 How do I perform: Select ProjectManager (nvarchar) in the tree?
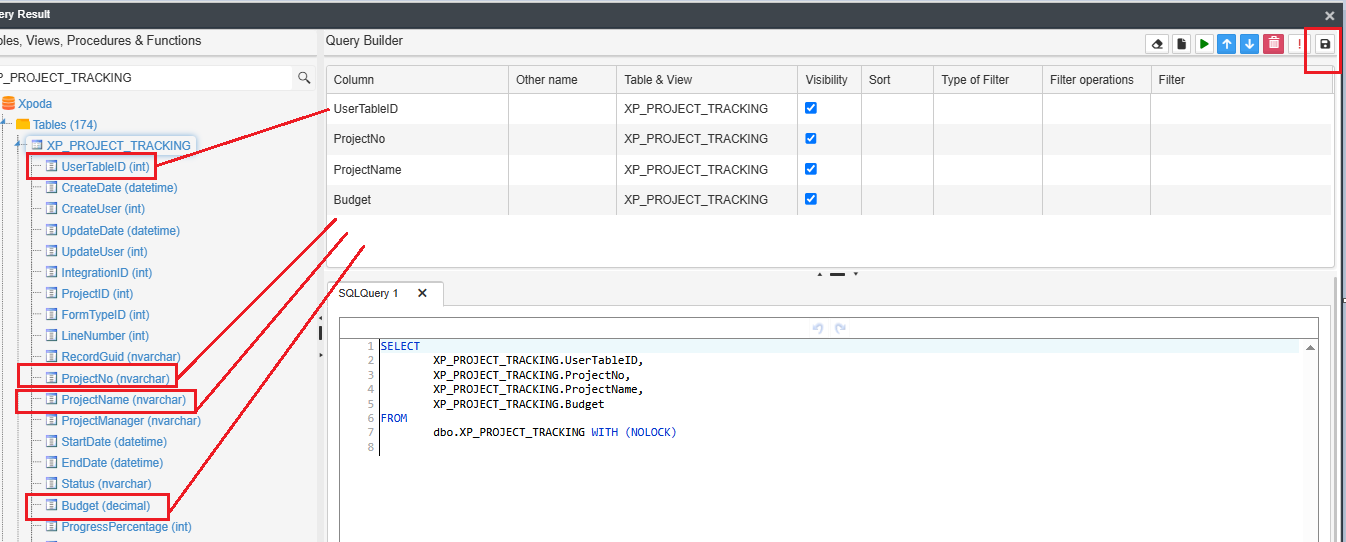pyautogui.click(x=131, y=420)
